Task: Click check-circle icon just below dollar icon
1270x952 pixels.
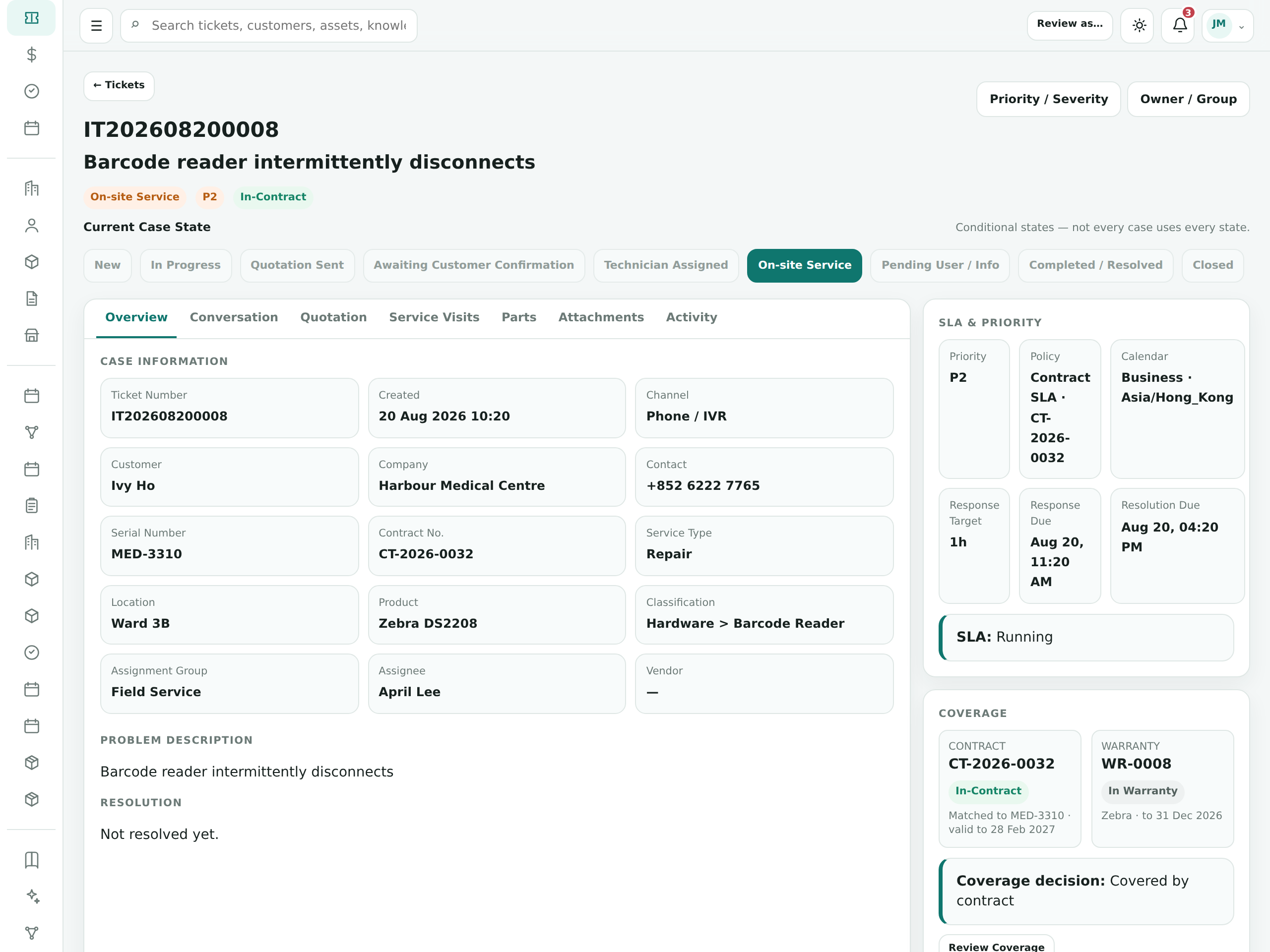Action: 32,91
